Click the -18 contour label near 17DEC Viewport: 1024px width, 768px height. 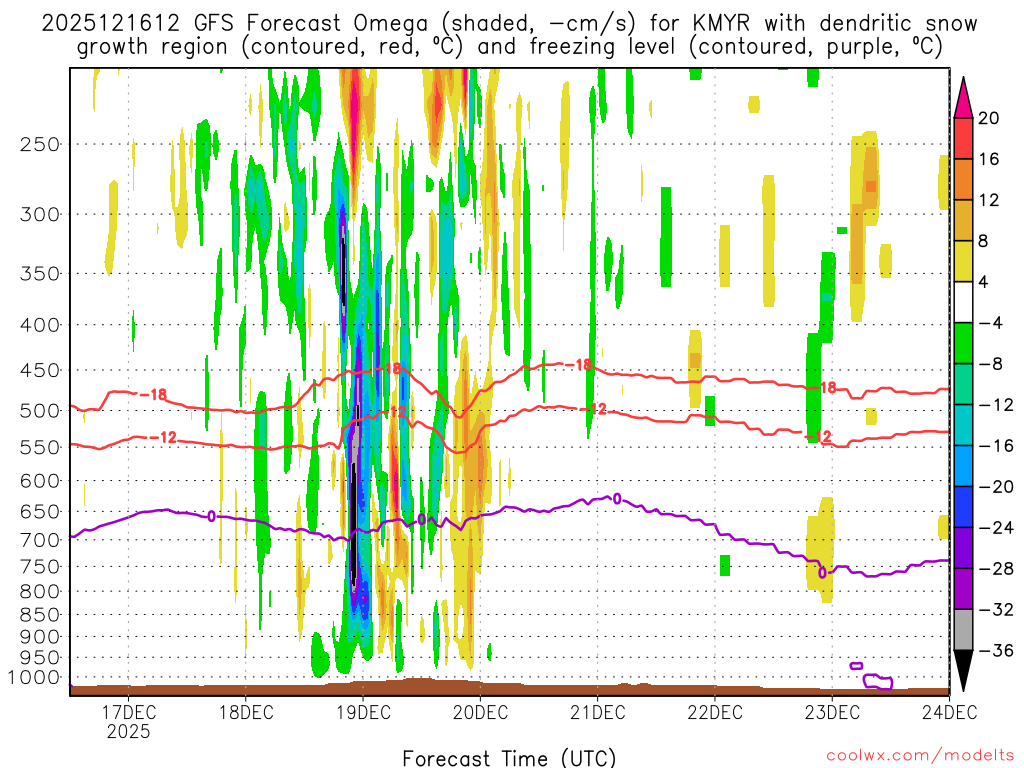pyautogui.click(x=153, y=394)
